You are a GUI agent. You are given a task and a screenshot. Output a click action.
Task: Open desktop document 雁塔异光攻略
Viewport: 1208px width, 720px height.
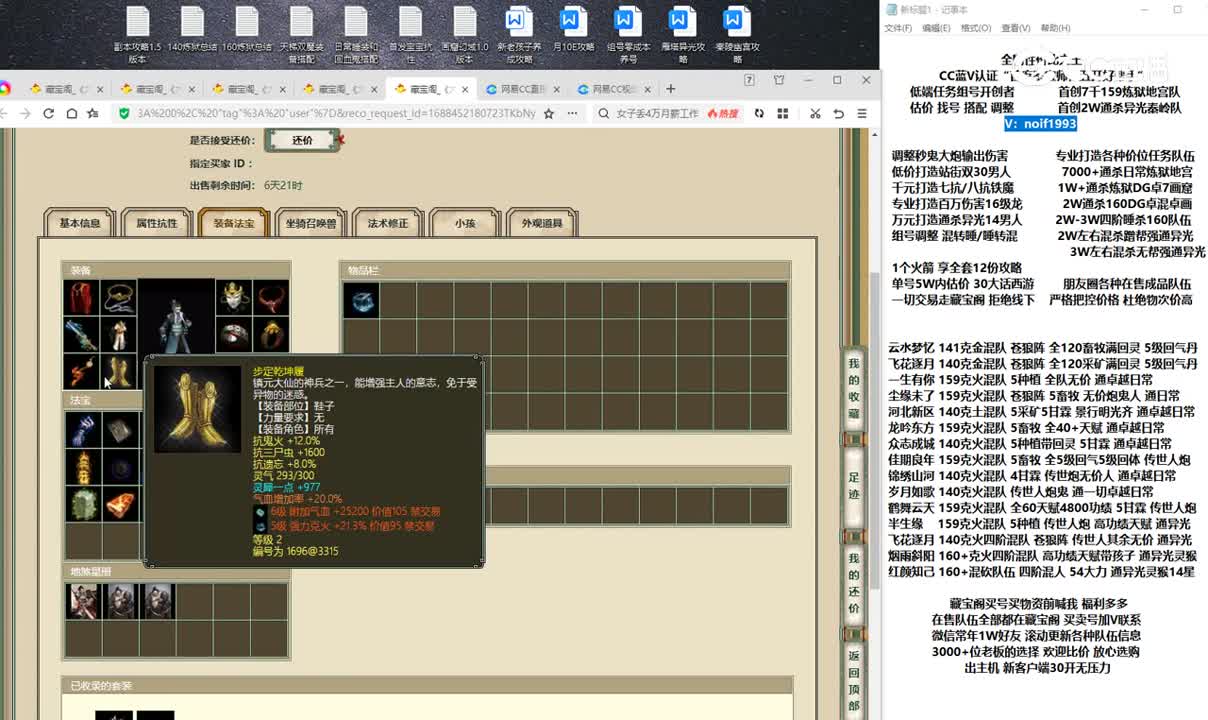pos(682,35)
